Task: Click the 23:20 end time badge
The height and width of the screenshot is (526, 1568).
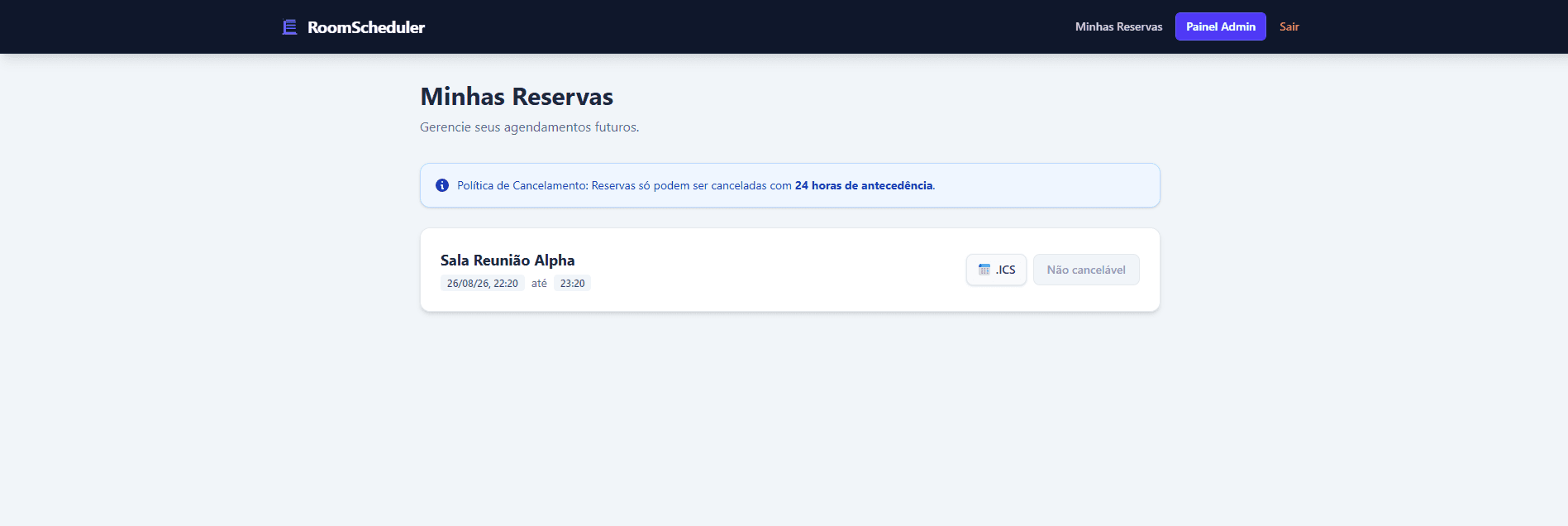Action: pos(572,283)
